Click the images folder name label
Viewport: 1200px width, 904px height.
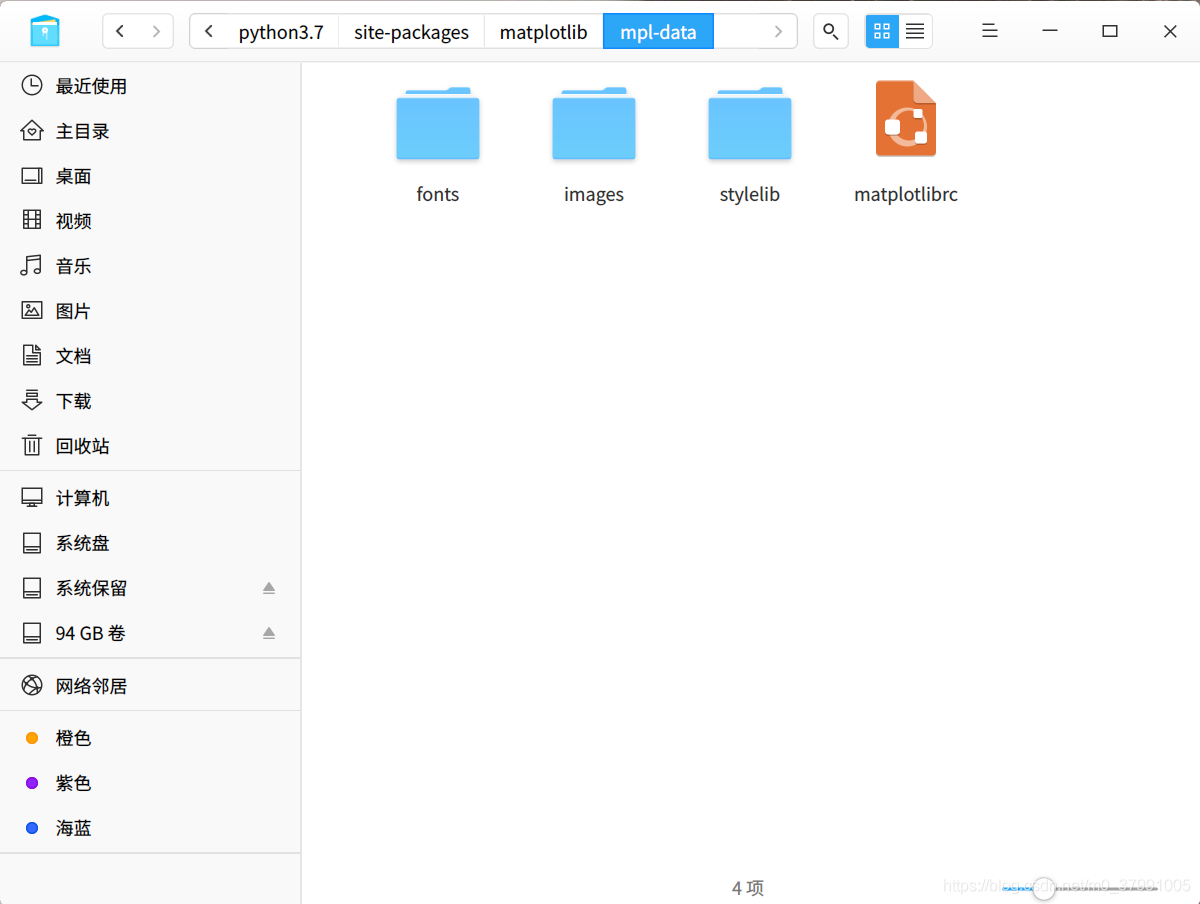coord(594,195)
